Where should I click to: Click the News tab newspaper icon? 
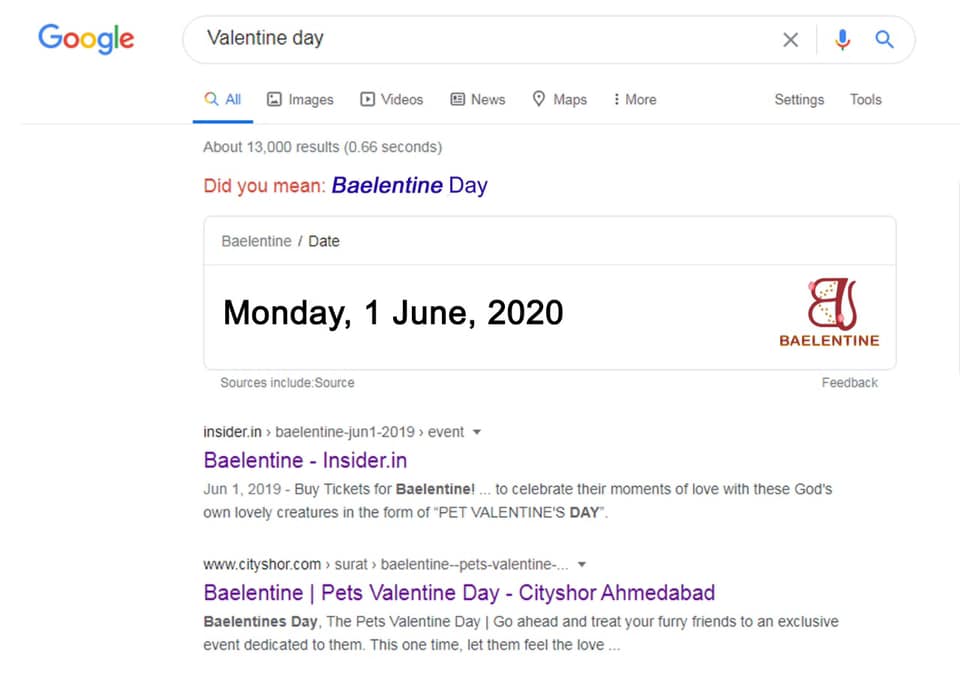click(457, 99)
